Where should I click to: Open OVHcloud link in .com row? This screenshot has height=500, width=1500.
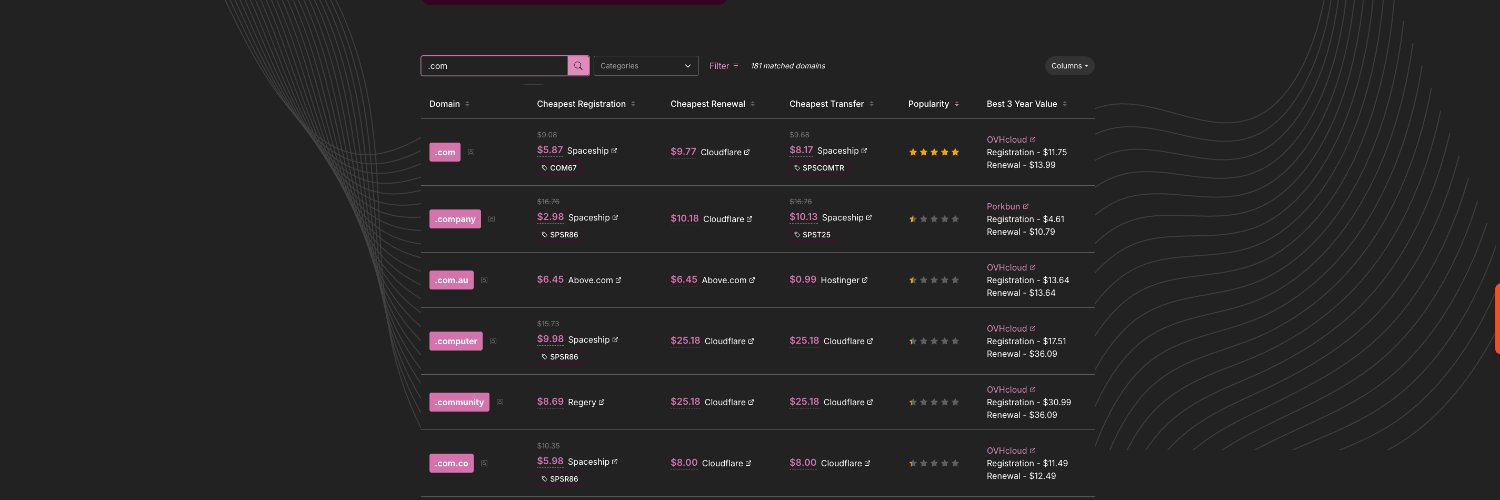1011,139
